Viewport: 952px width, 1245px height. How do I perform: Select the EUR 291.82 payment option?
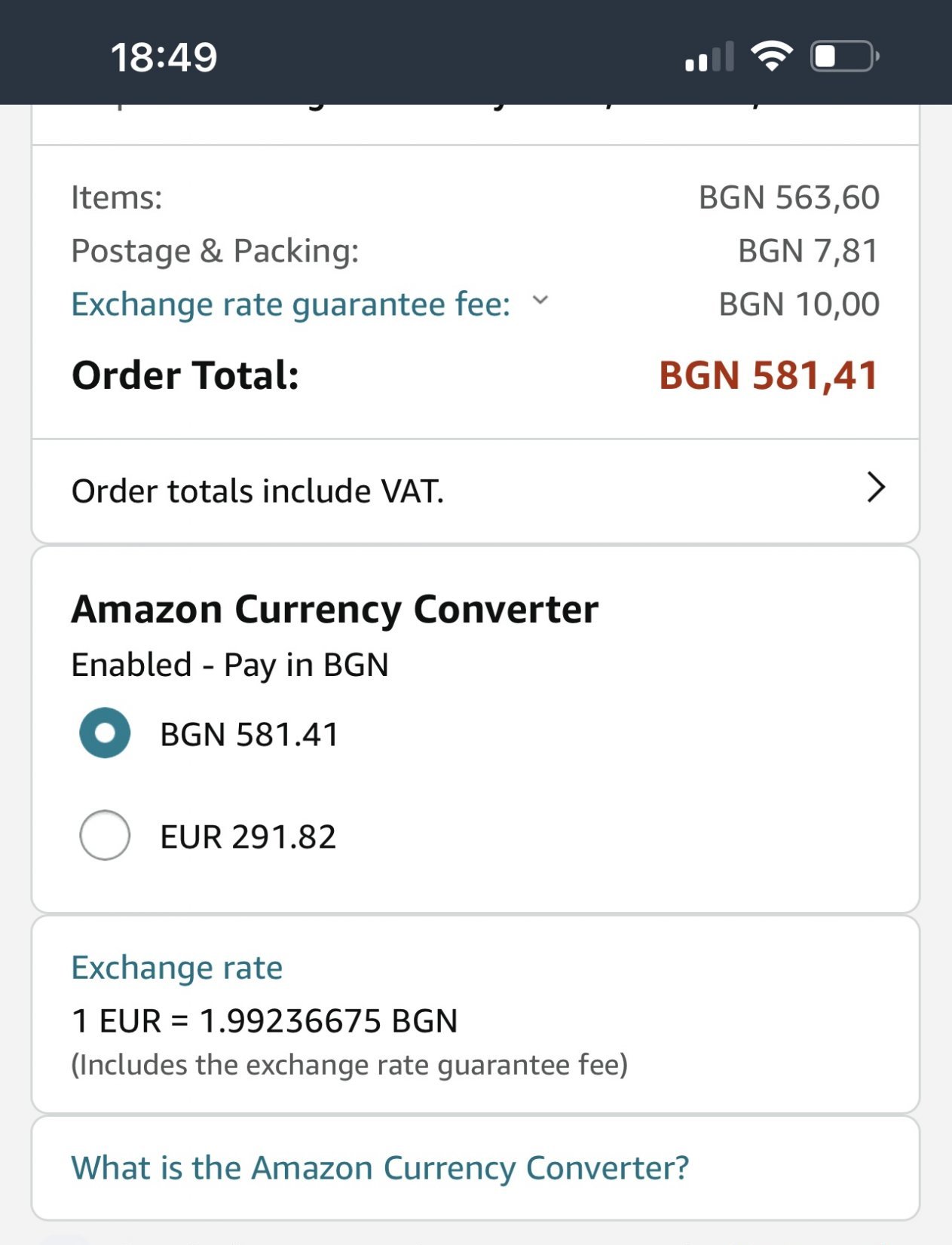coord(105,835)
